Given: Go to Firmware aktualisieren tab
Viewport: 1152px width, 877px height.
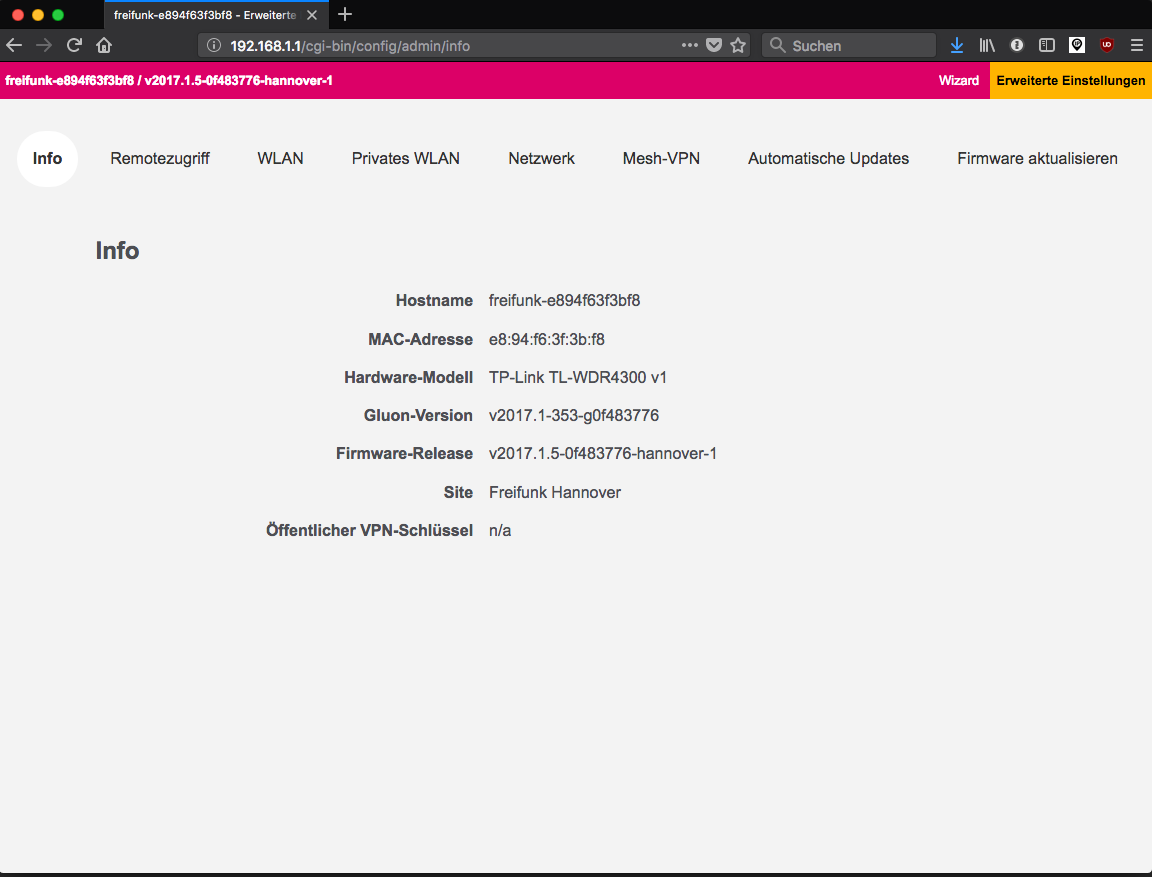Looking at the screenshot, I should [1037, 158].
